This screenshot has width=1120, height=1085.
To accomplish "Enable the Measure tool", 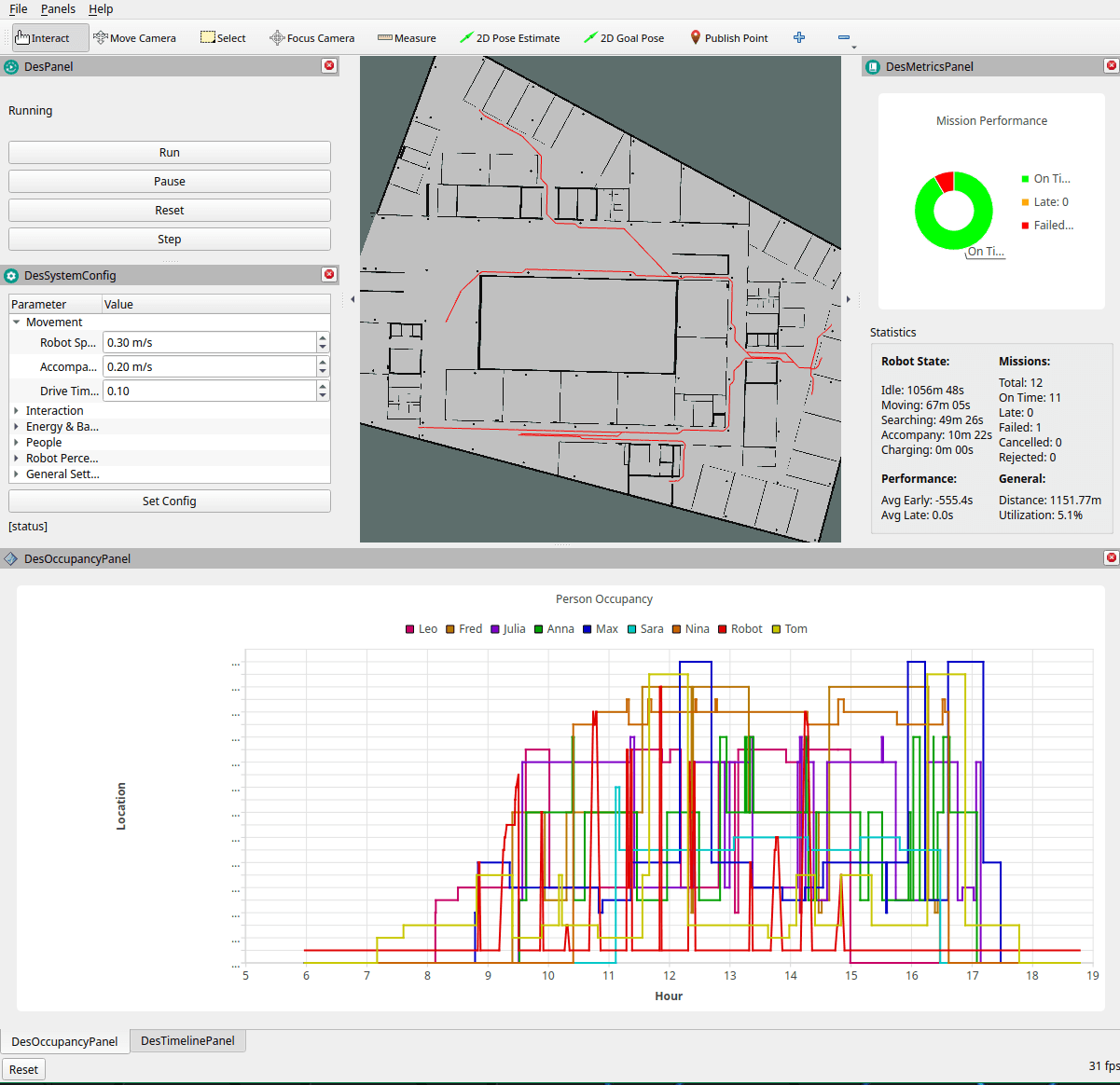I will coord(407,38).
